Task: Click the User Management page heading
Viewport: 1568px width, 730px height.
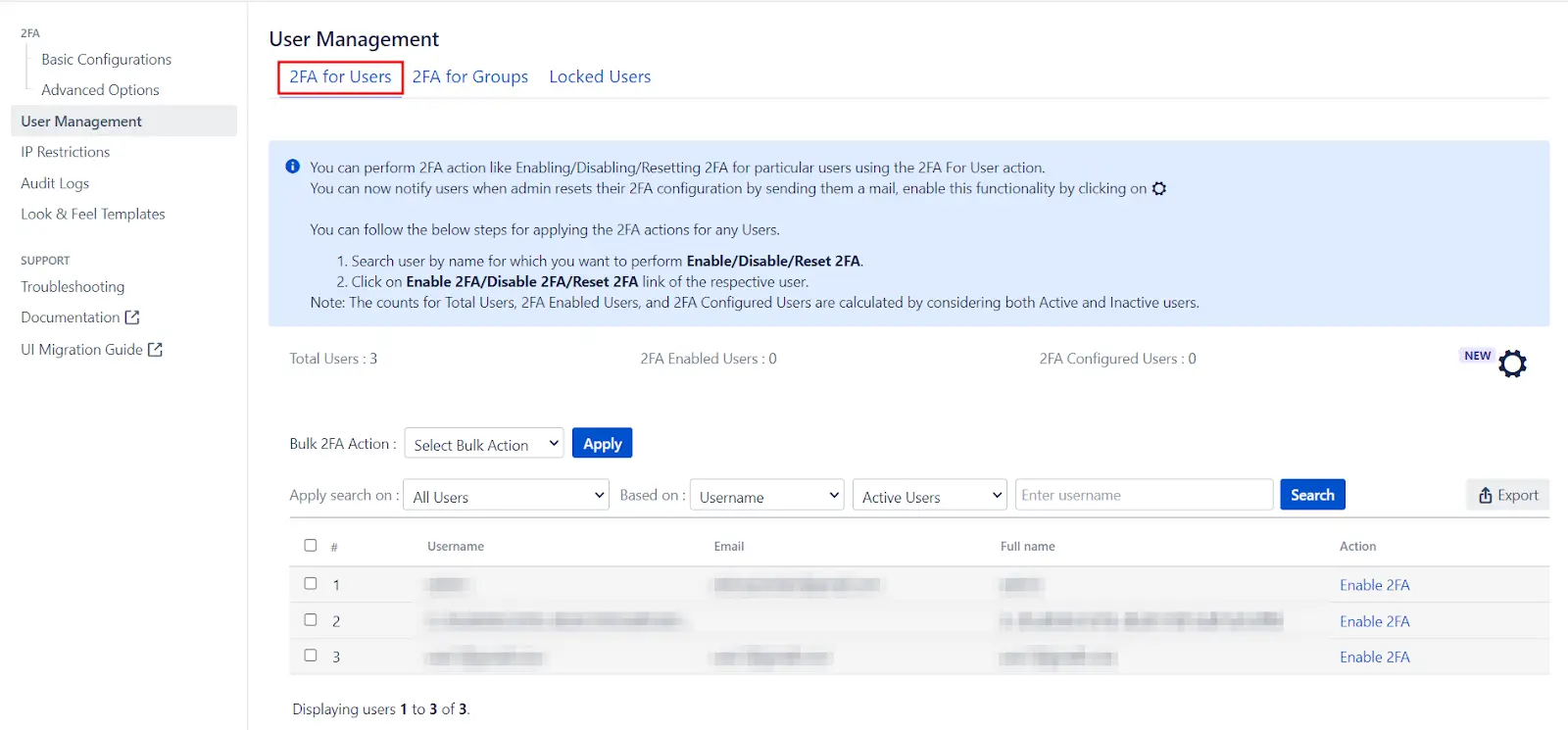Action: click(x=354, y=39)
